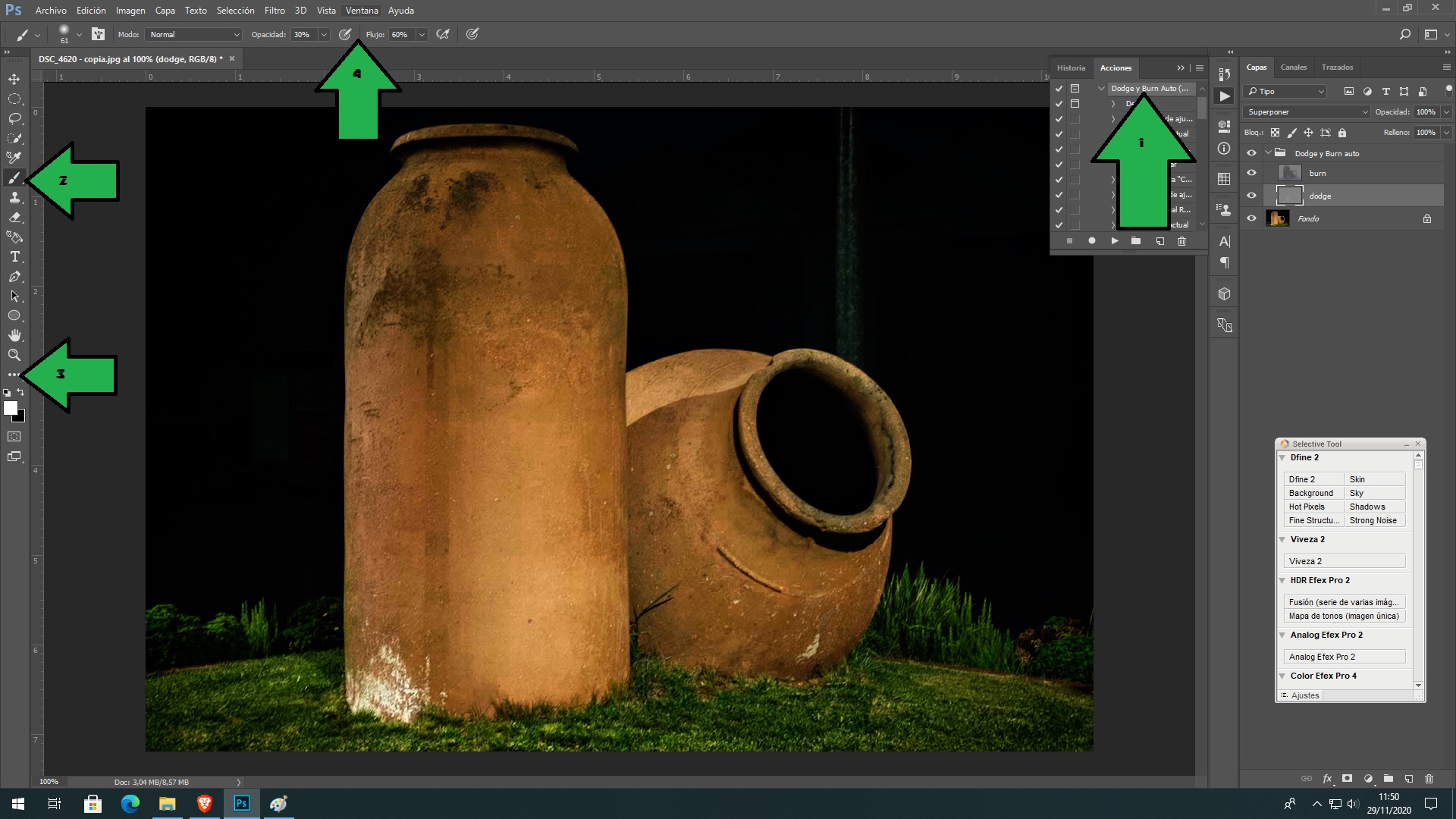The height and width of the screenshot is (819, 1456).
Task: Delete the selected action
Action: pyautogui.click(x=1181, y=241)
